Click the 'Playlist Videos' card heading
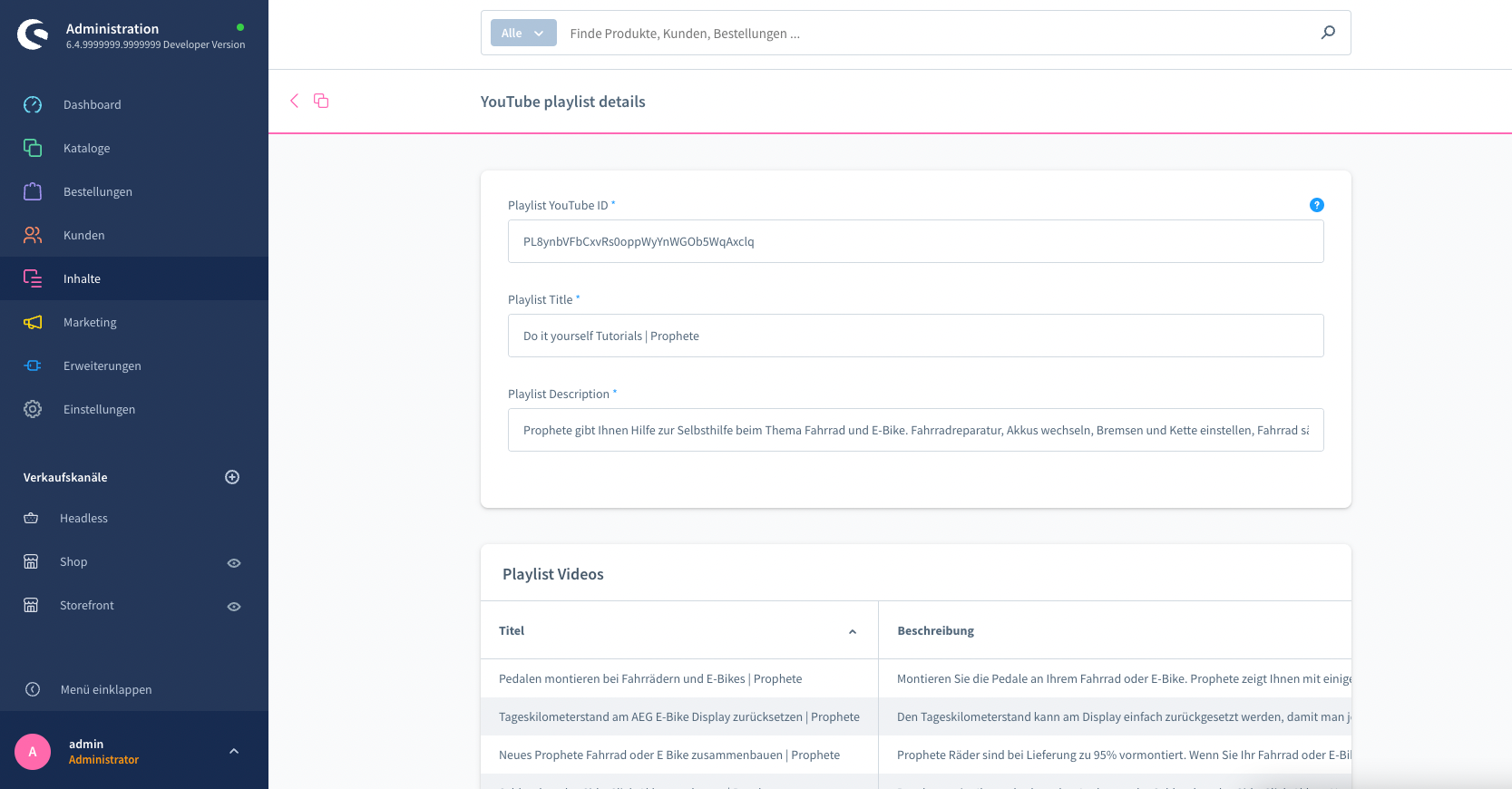The width and height of the screenshot is (1512, 789). coord(553,574)
